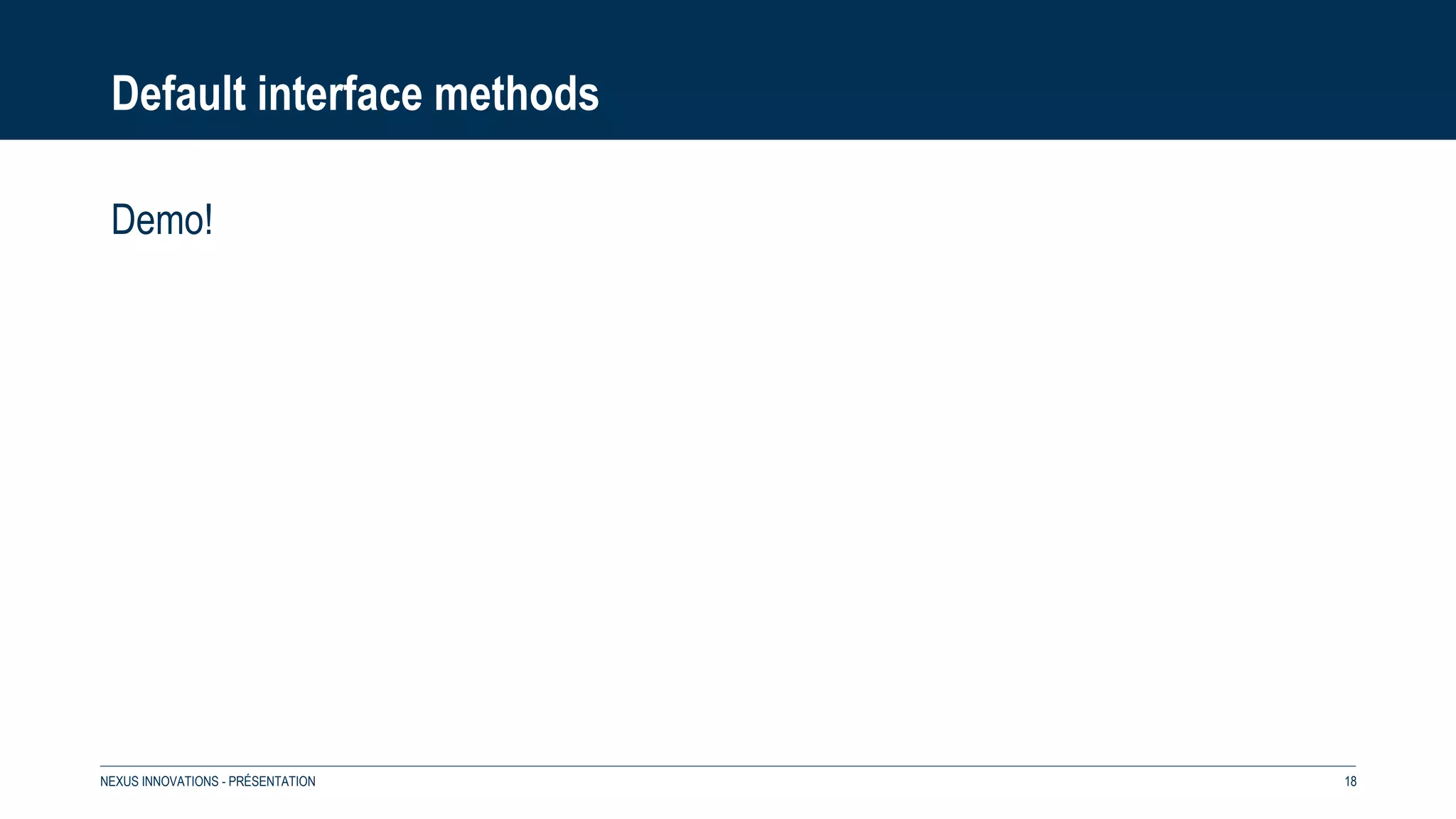Select the footer text "NEXUS INNOVATIONS - PRÉSENTATION"

point(208,781)
